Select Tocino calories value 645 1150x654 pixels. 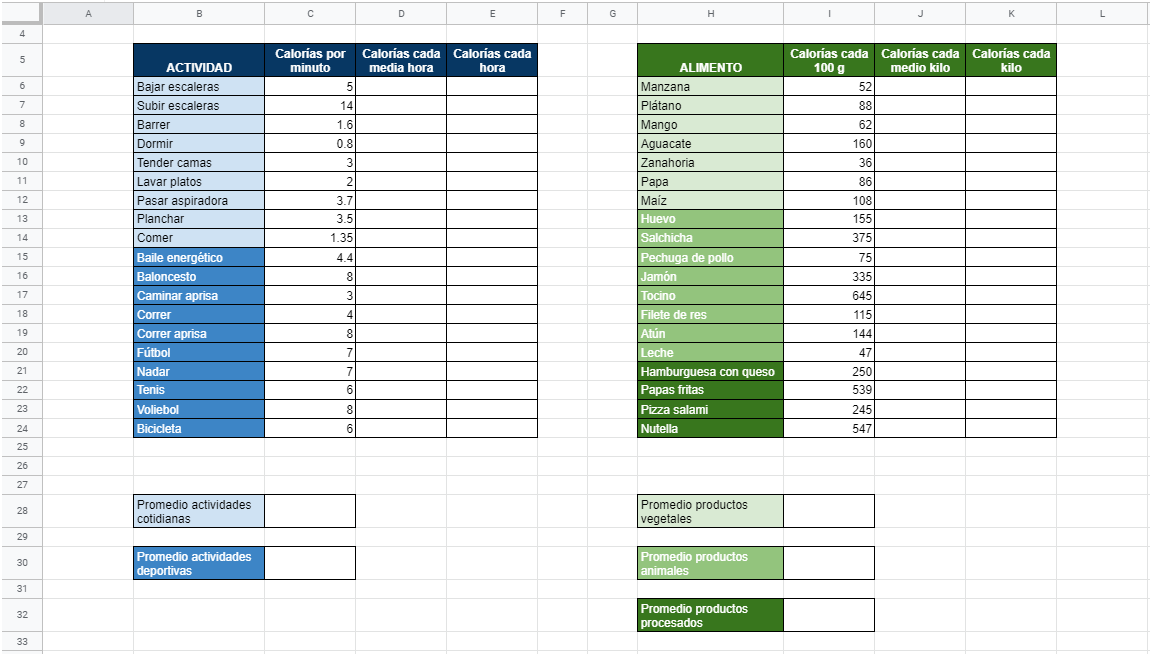pyautogui.click(x=829, y=295)
